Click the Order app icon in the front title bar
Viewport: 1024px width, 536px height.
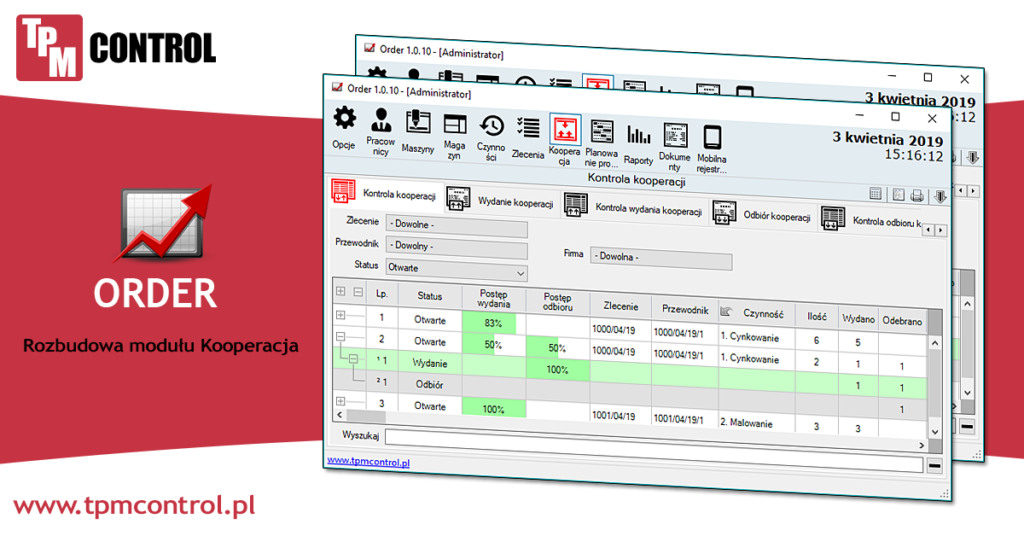[337, 87]
